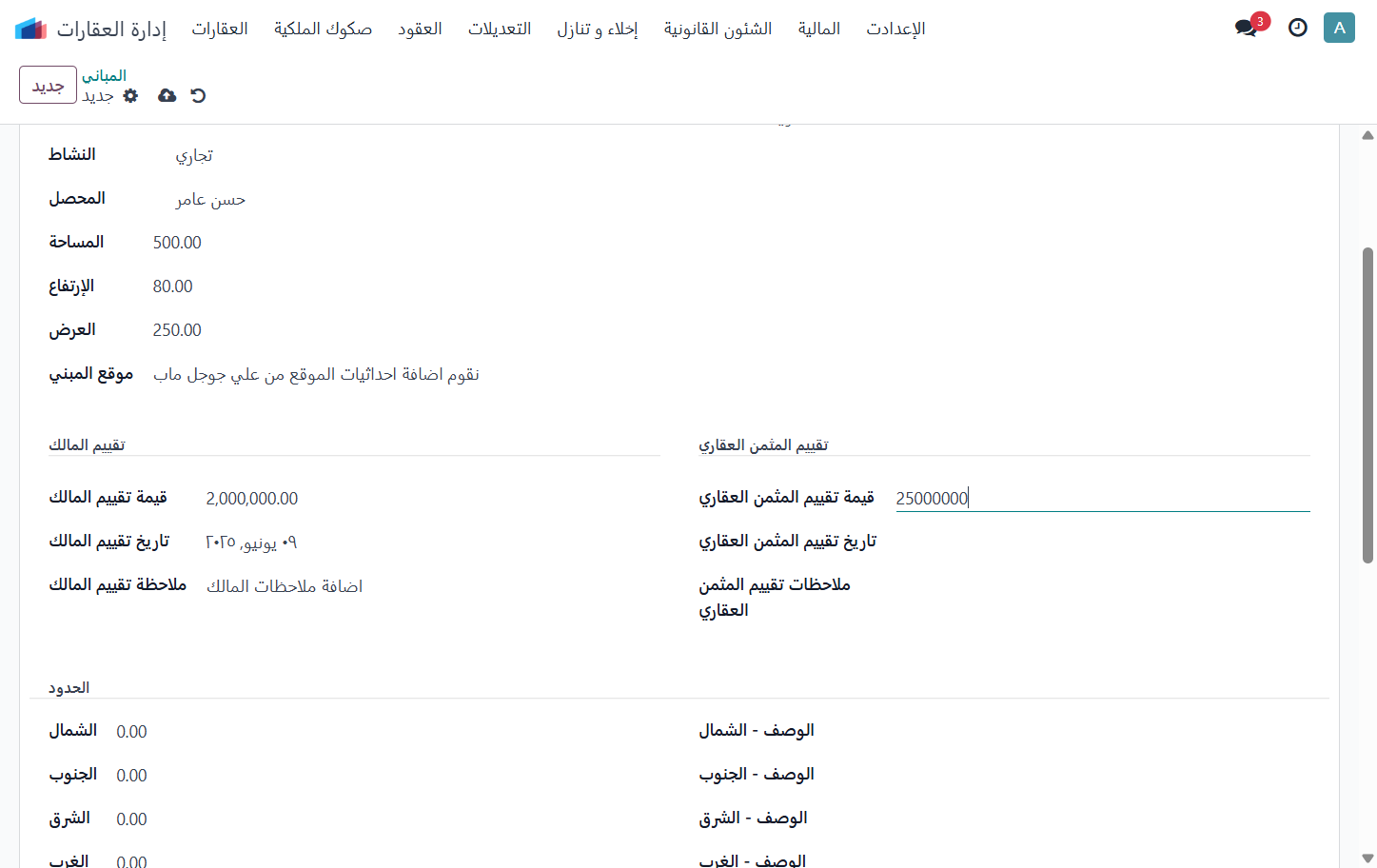Open the conversations chat icon with badge
The width and height of the screenshot is (1377, 868).
click(1247, 28)
